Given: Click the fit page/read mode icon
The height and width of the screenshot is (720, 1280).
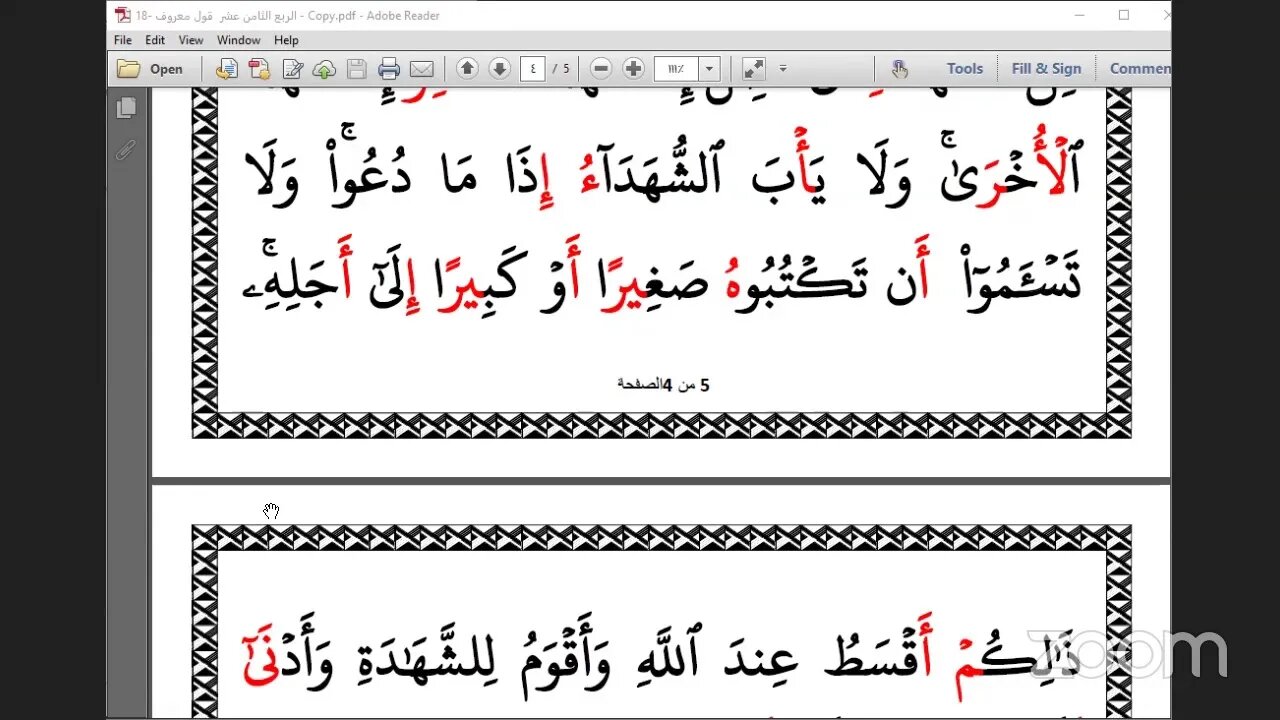Looking at the screenshot, I should 754,69.
